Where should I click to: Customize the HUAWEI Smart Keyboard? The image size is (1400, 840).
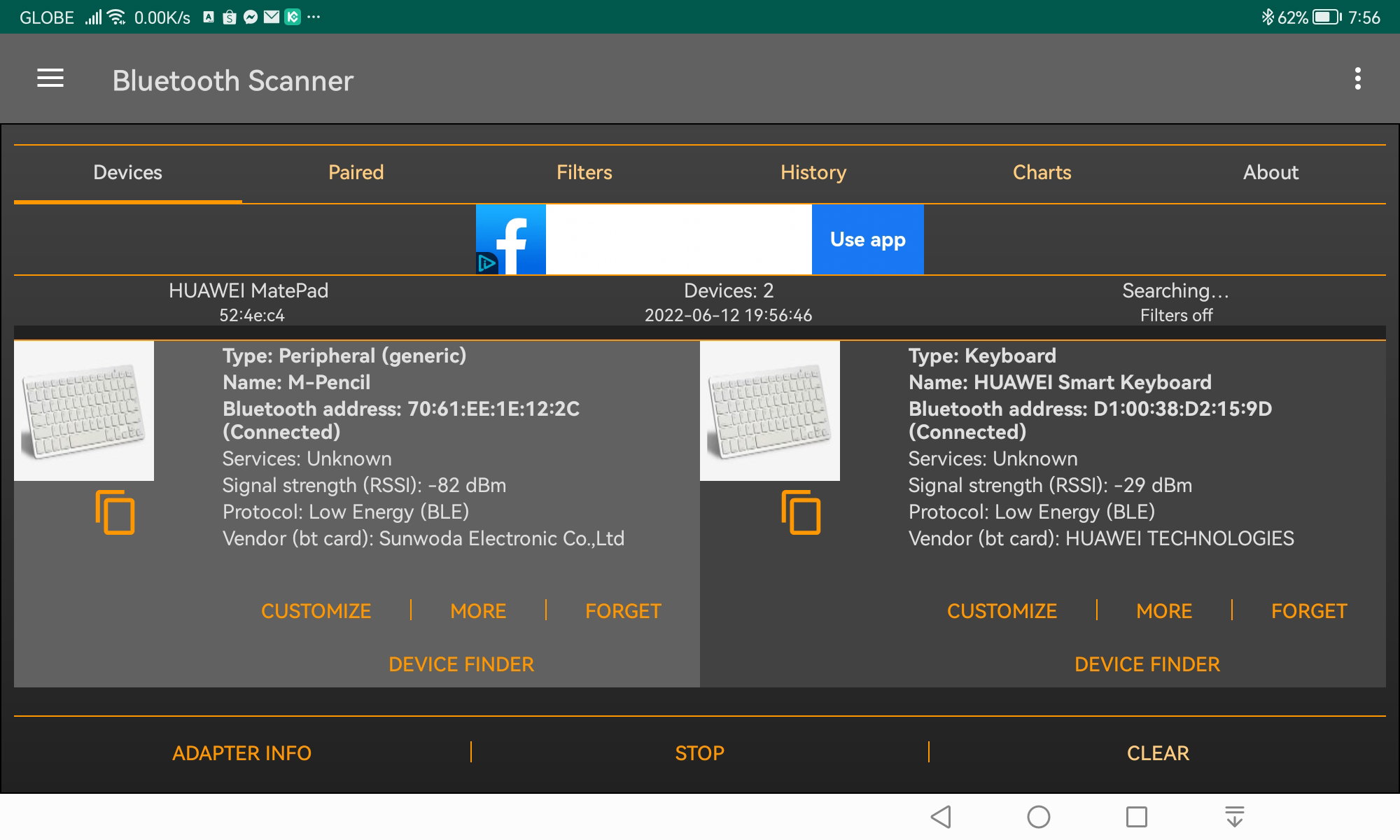pos(1002,611)
